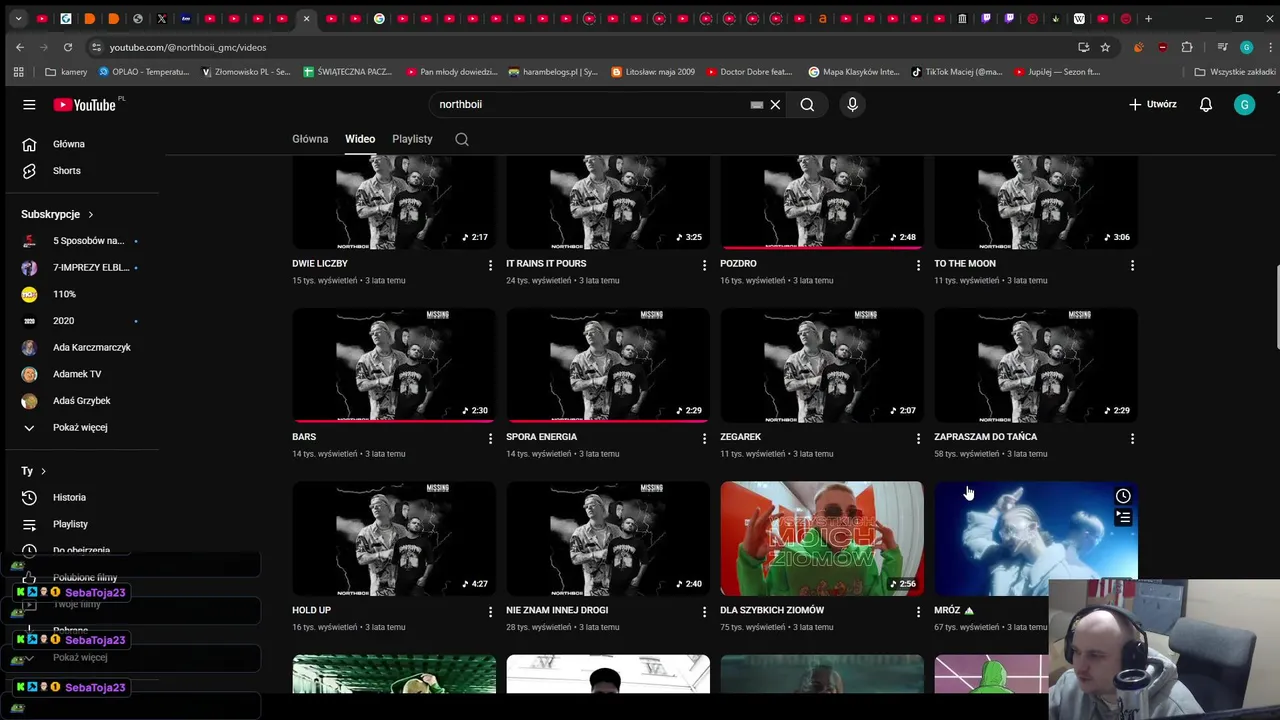Play the POZDRO video thumbnail

822,200
